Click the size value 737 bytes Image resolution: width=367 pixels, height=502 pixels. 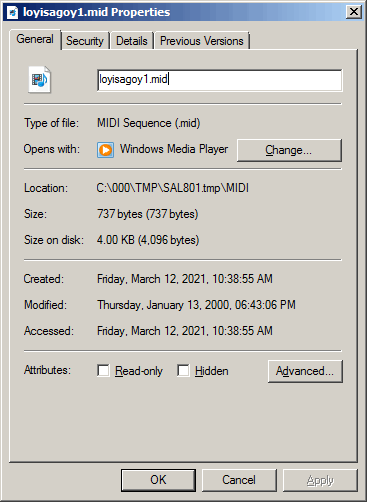(148, 214)
